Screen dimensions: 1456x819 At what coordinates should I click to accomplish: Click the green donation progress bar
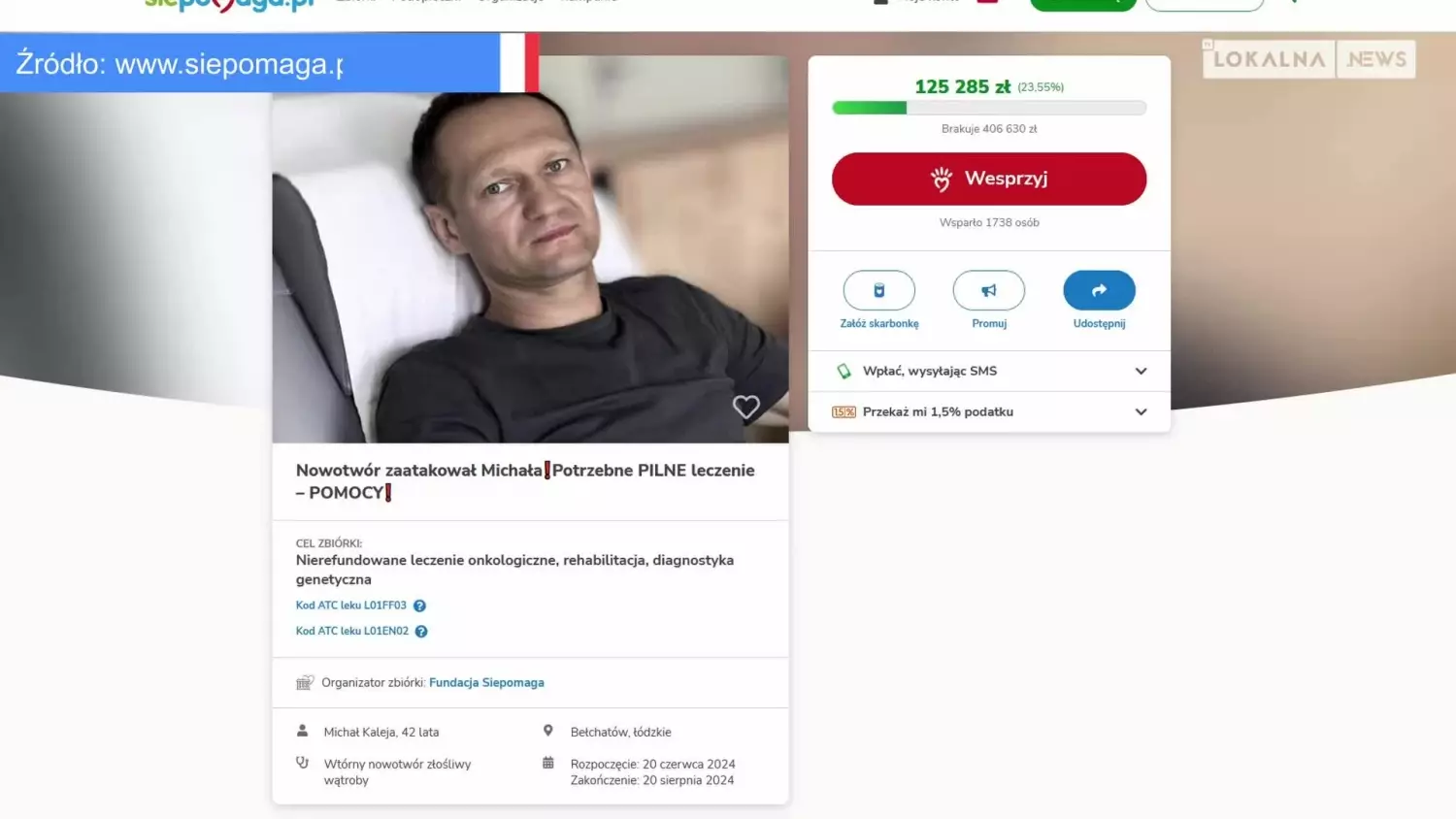tap(989, 108)
